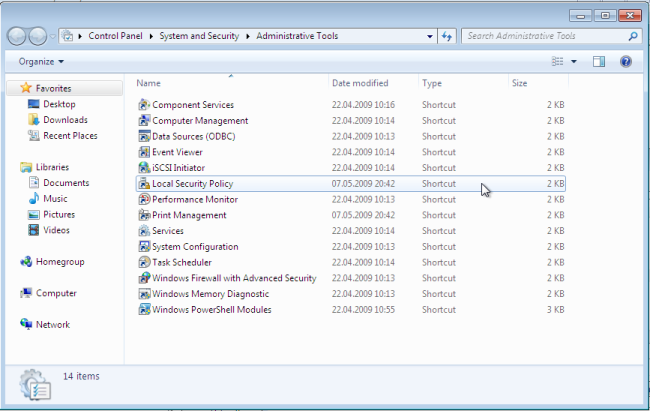
Task: Refresh the Administrative Tools folder
Action: click(x=447, y=36)
